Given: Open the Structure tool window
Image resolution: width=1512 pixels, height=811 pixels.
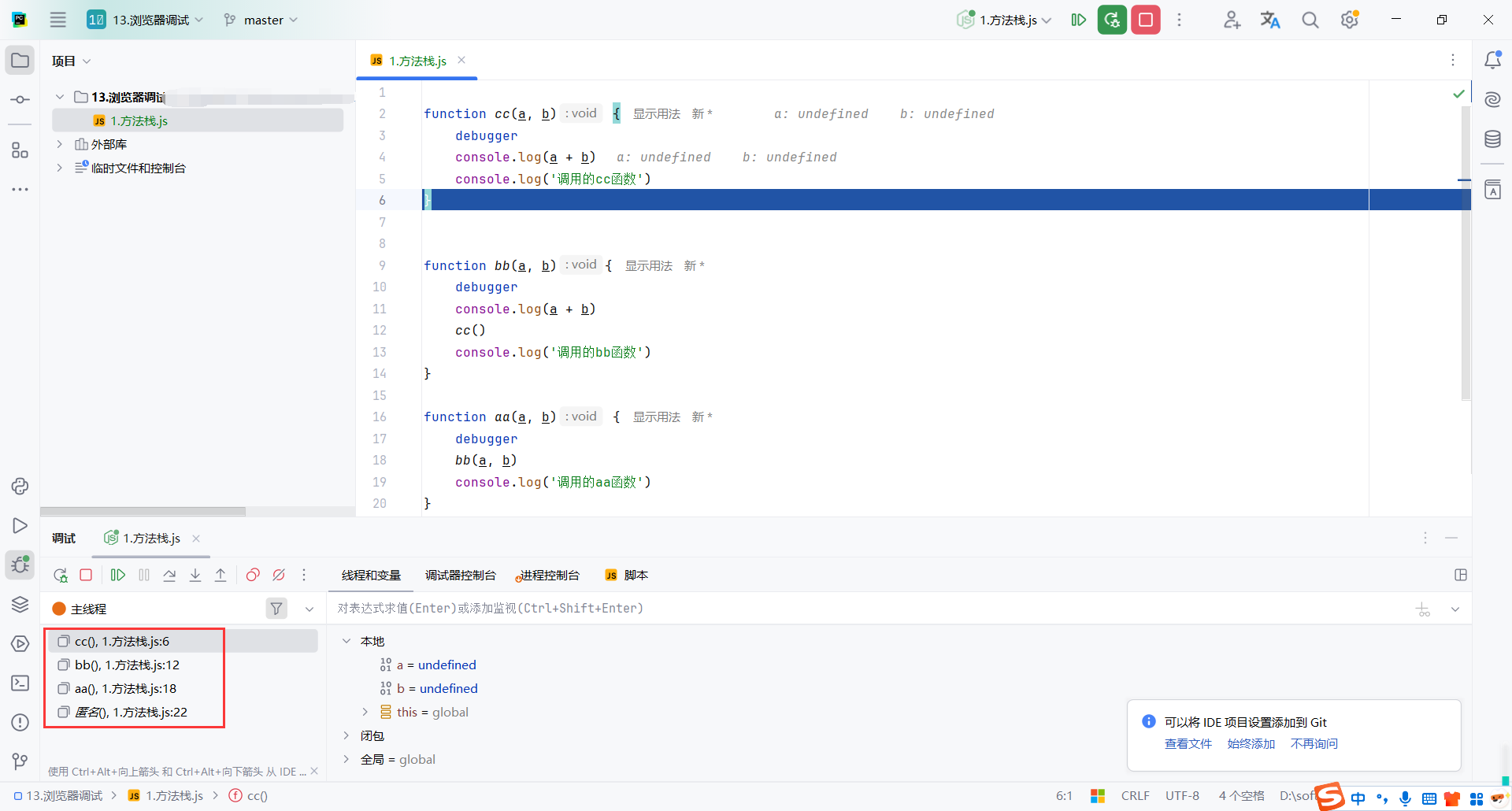Looking at the screenshot, I should click(x=20, y=150).
